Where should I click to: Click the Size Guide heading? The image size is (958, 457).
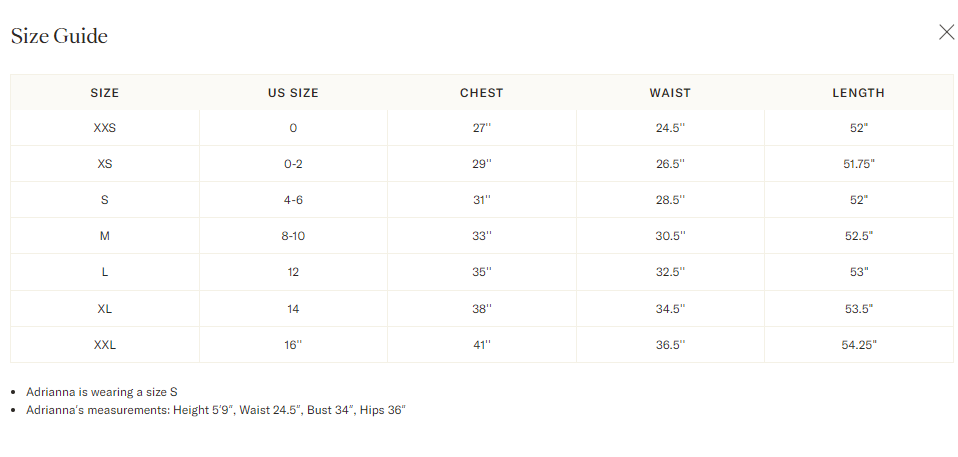click(x=59, y=36)
